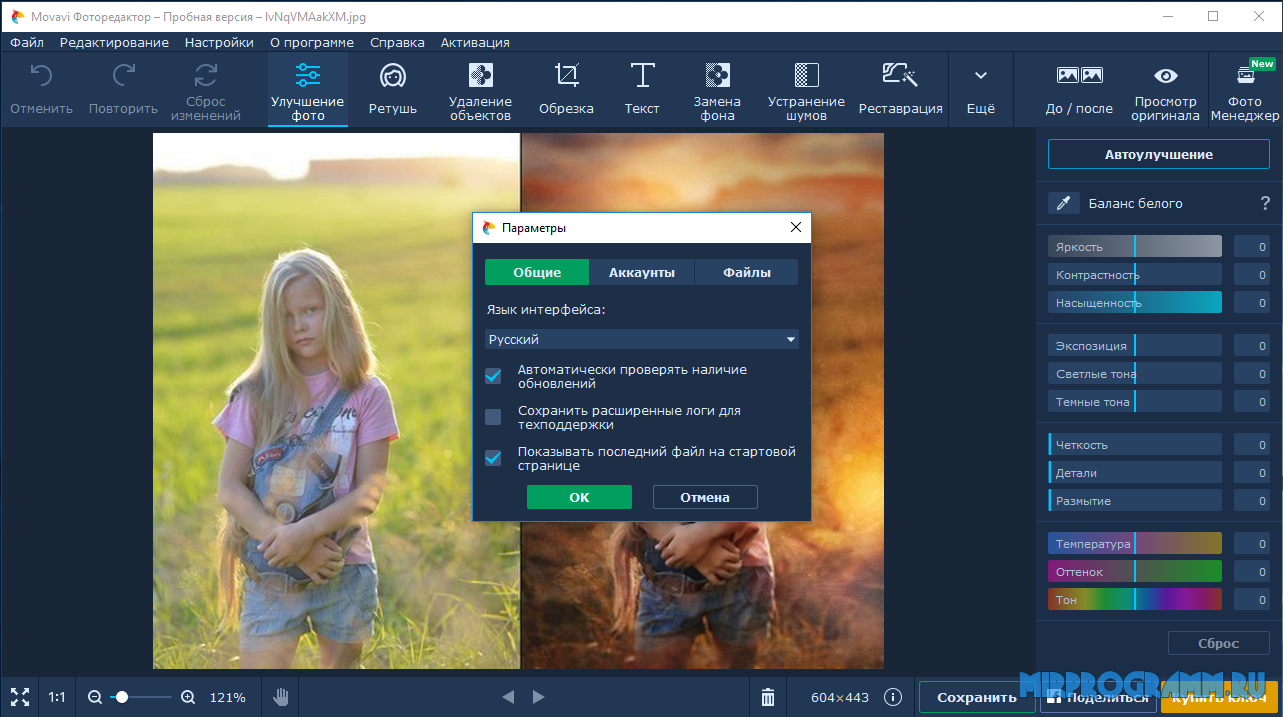
Task: Toggle Показывать последний файл checkbox
Action: (x=493, y=458)
